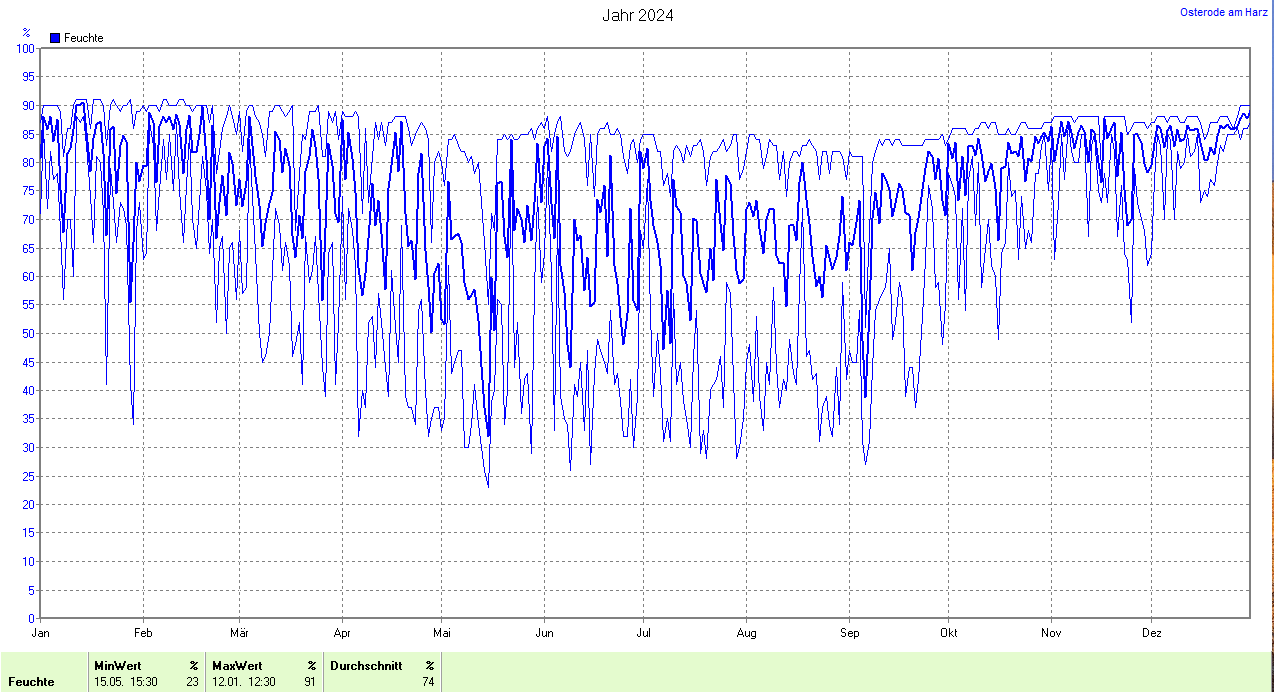Viewport: 1274px width, 692px height.
Task: Select the Sep month axis label
Action: (x=849, y=633)
